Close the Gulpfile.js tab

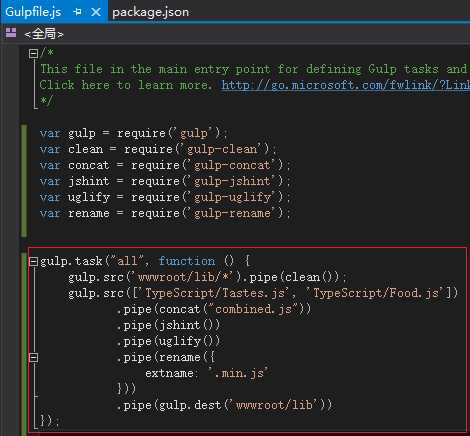tap(96, 12)
